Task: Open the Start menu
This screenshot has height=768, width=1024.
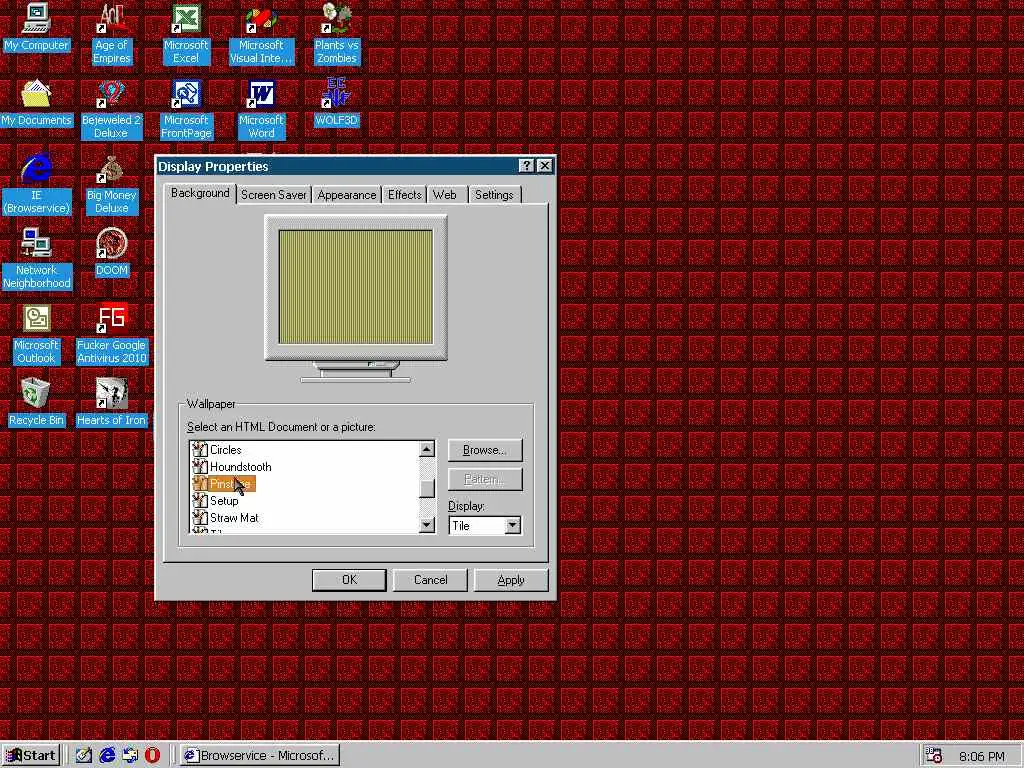Action: pos(31,756)
